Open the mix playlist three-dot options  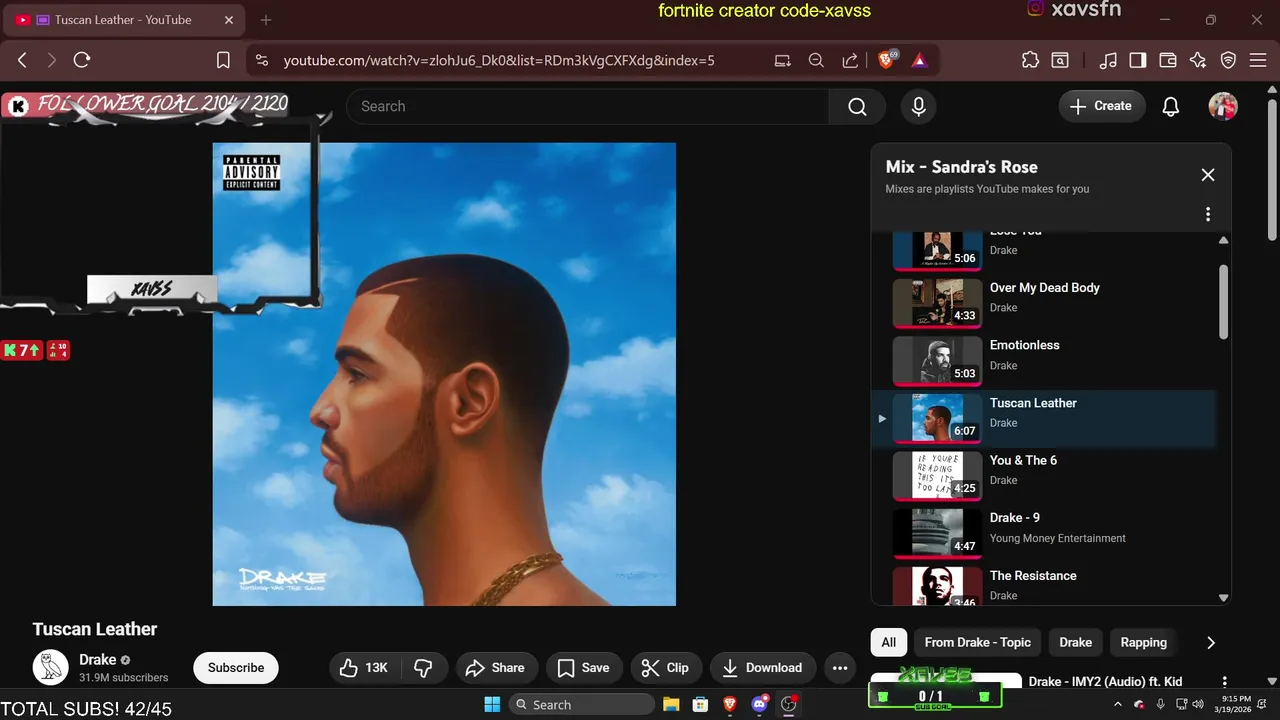[1207, 214]
